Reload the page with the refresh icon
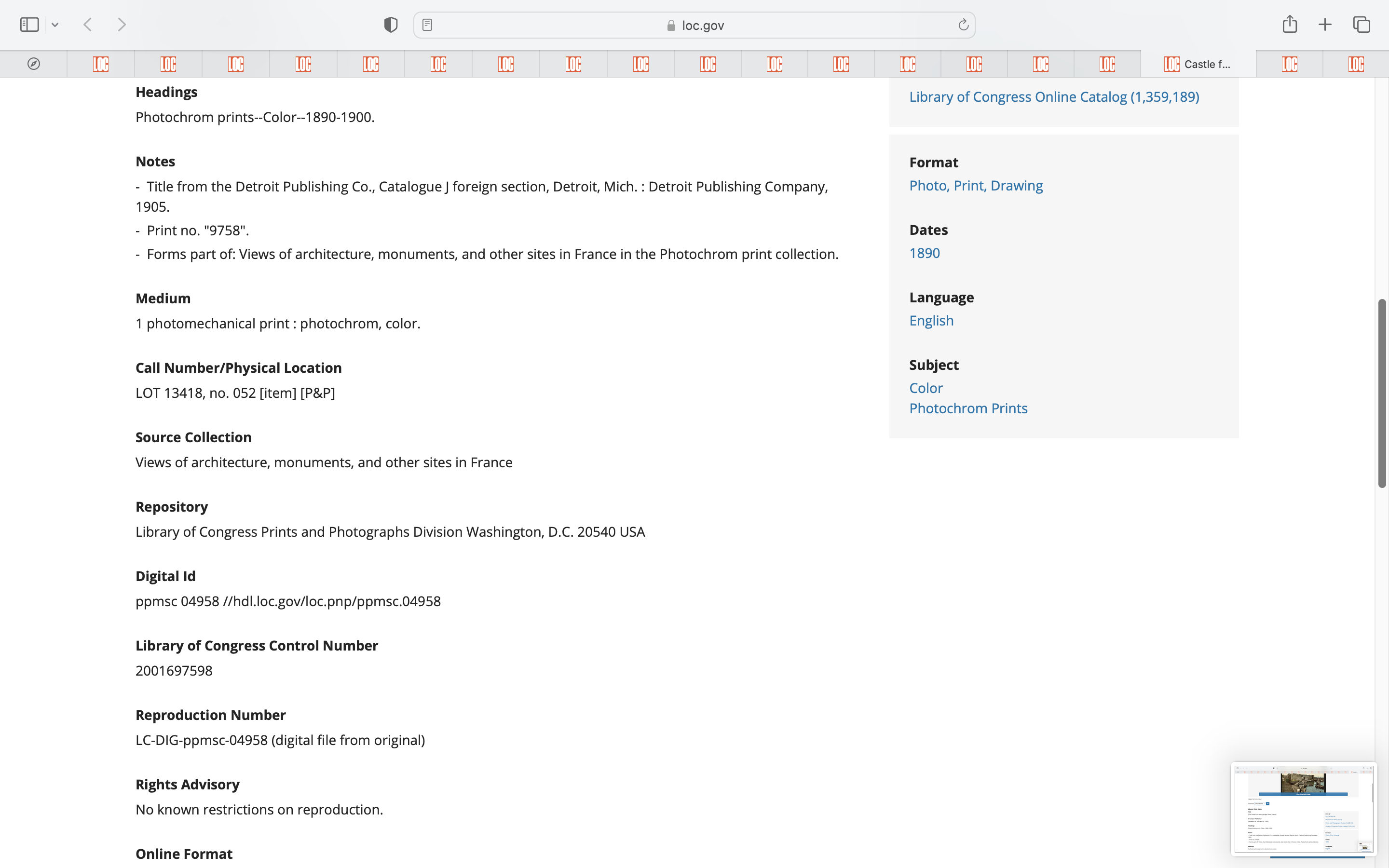The width and height of the screenshot is (1389, 868). click(963, 25)
